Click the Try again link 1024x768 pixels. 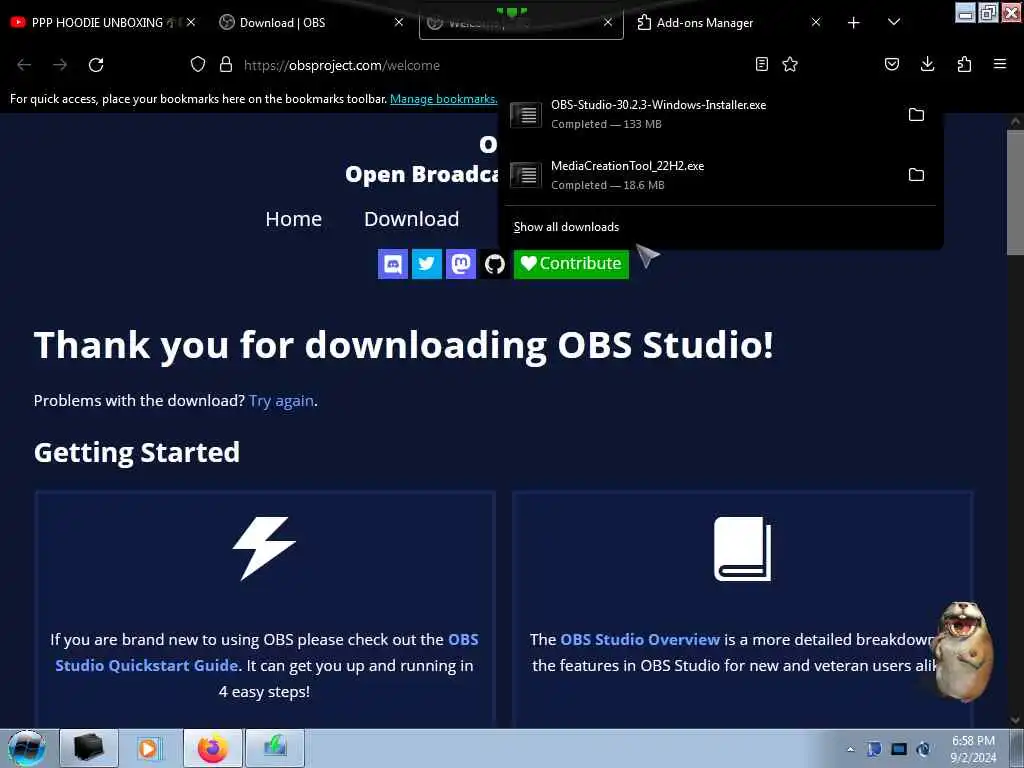[281, 400]
